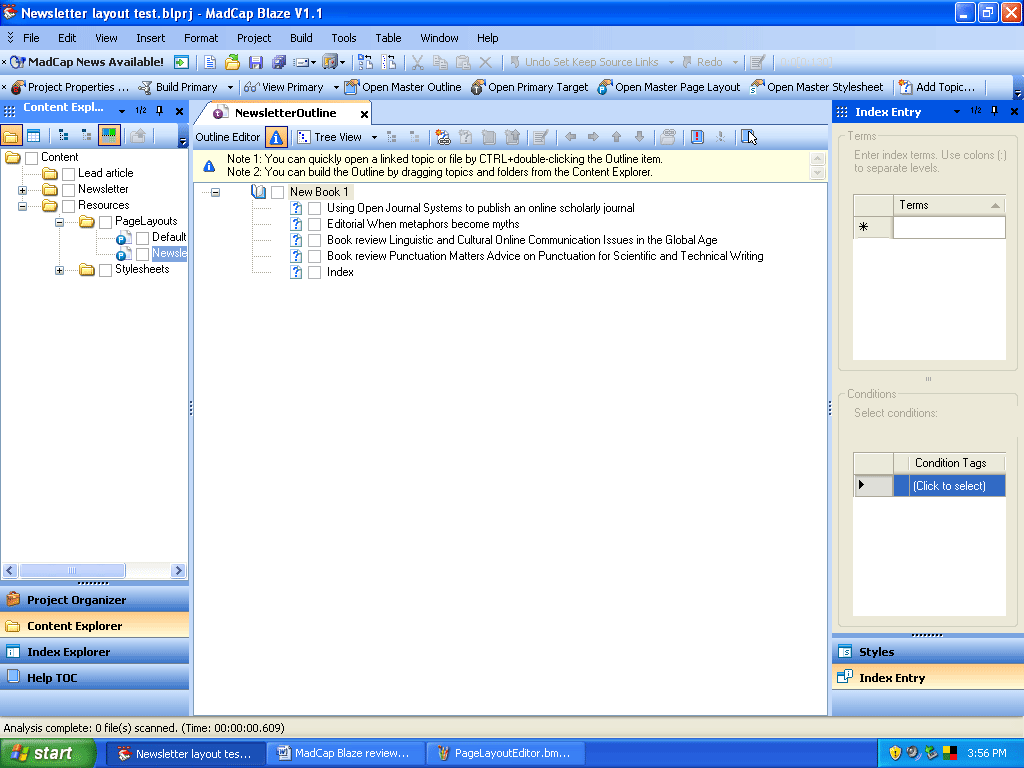Click the Windows start button
The height and width of the screenshot is (768, 1024).
(48, 753)
